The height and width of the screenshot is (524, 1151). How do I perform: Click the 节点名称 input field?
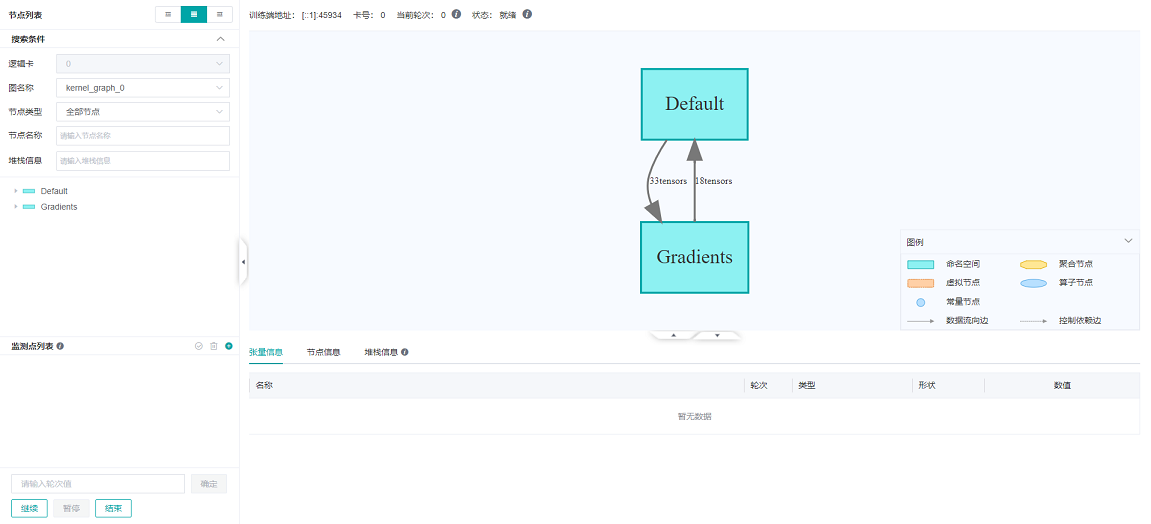click(143, 136)
